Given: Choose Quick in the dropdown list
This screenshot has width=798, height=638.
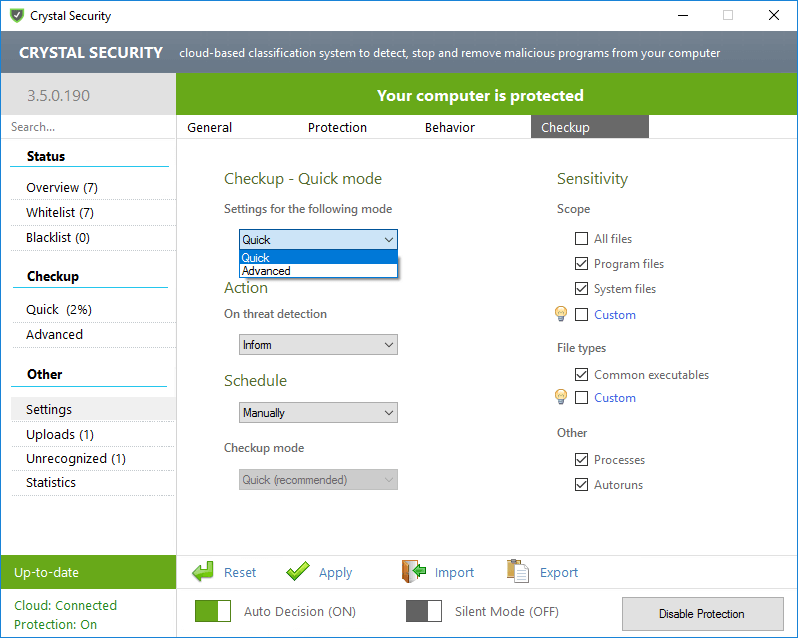Looking at the screenshot, I should [x=318, y=257].
